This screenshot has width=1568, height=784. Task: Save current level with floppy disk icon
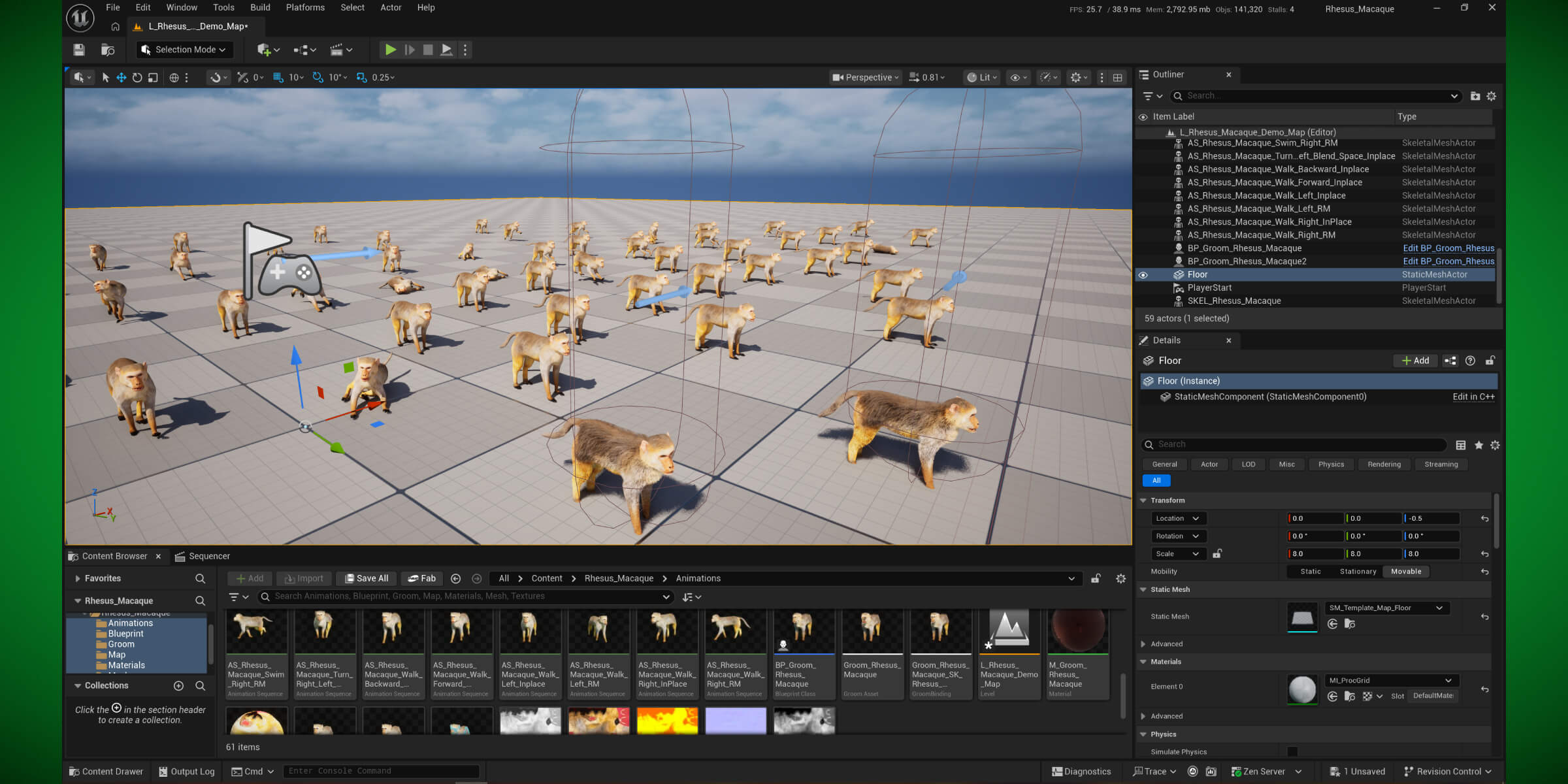click(x=79, y=50)
